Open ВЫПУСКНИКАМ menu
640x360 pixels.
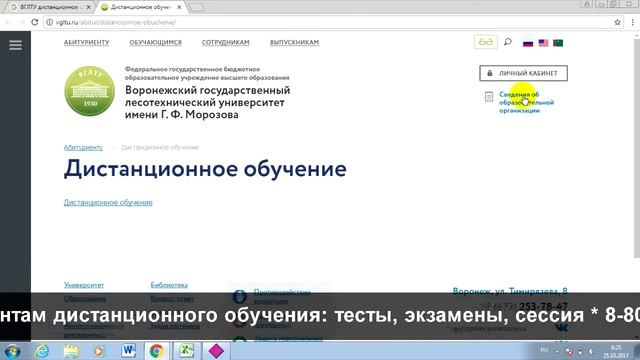[294, 42]
